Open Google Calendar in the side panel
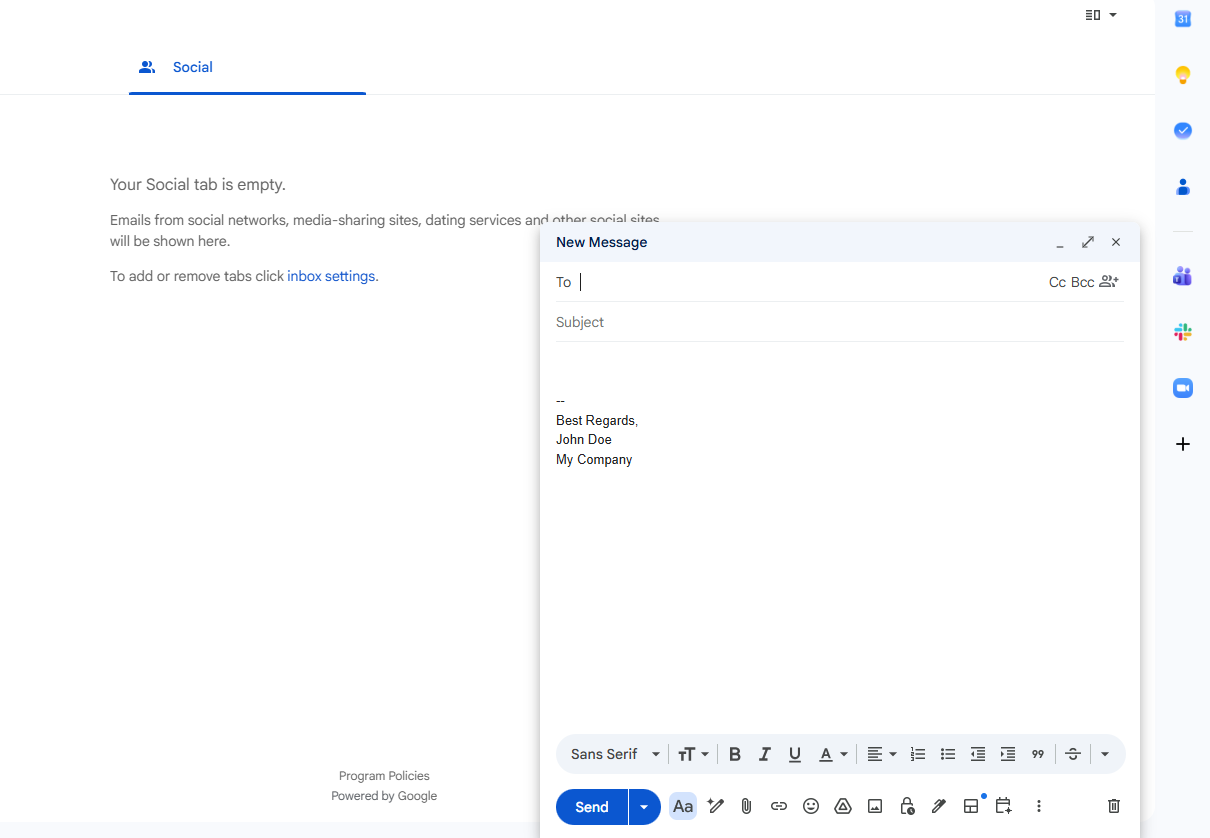 point(1183,19)
